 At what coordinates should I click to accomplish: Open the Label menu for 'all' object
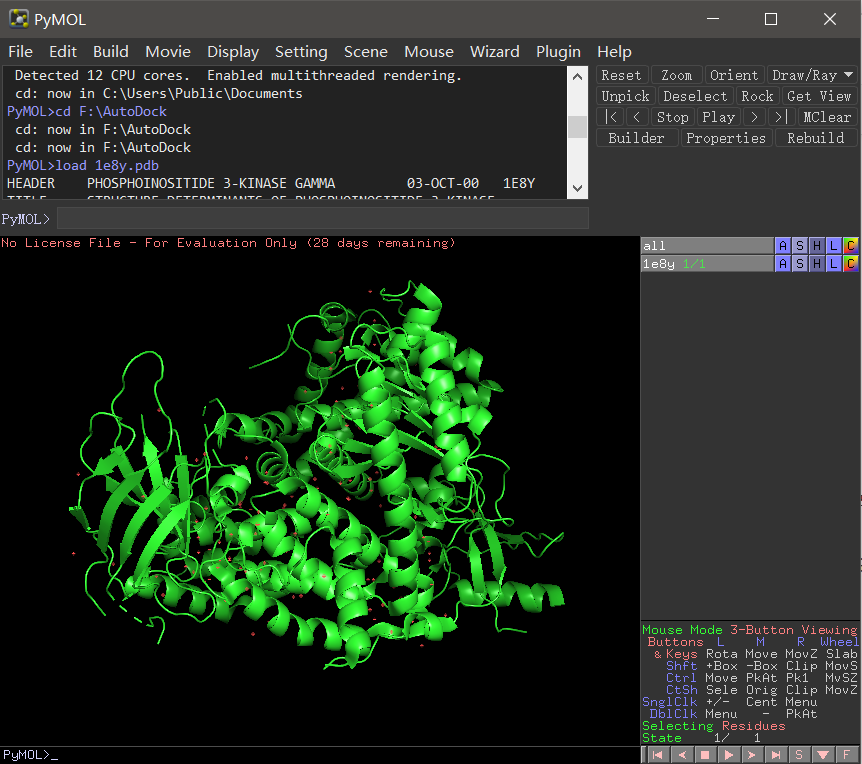tap(833, 246)
